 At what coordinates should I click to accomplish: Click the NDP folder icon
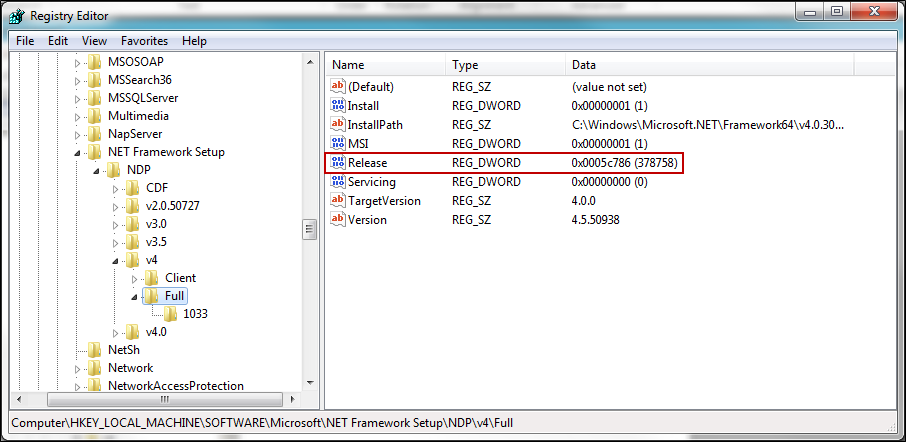(x=114, y=170)
